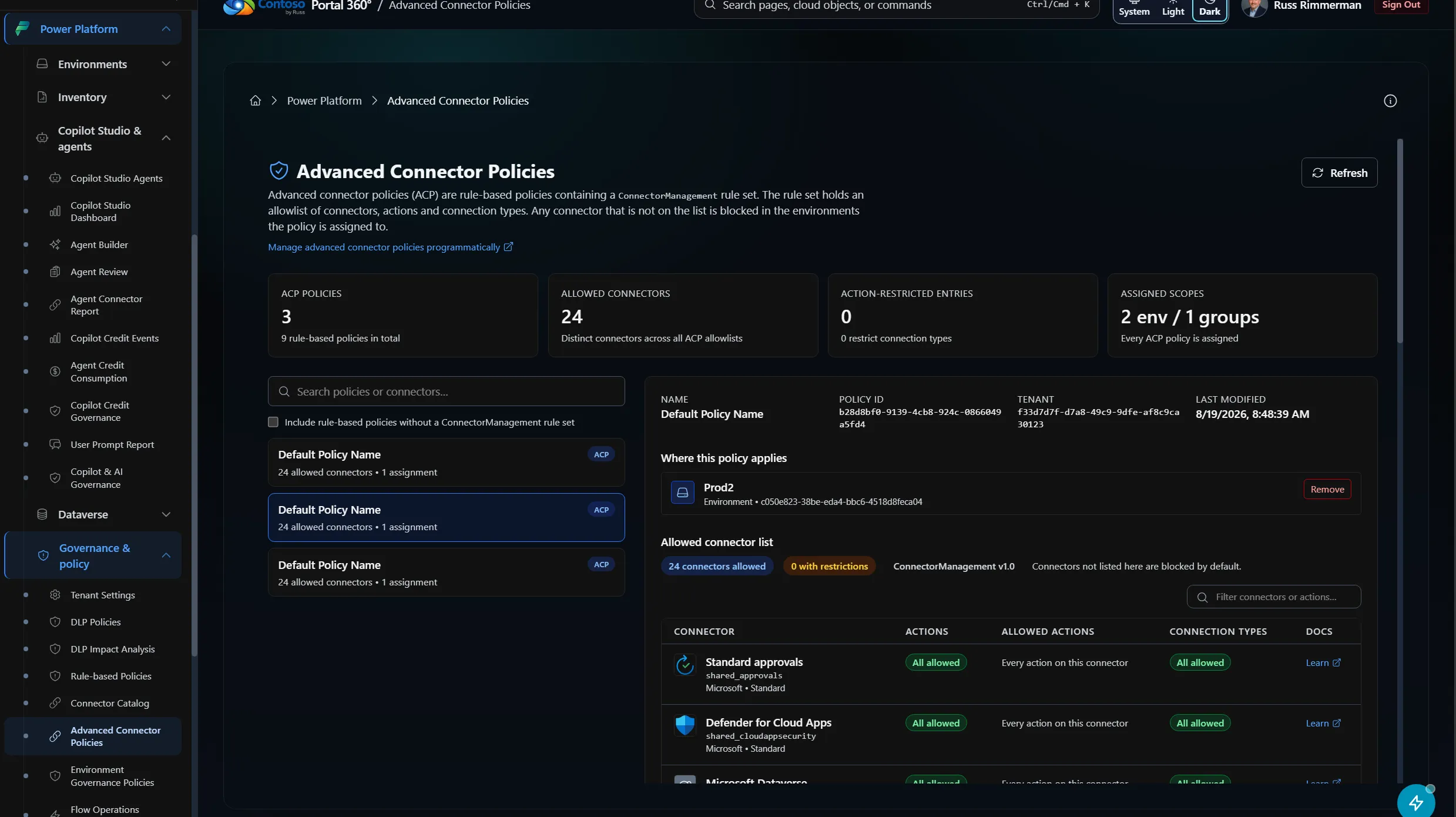Image resolution: width=1456 pixels, height=817 pixels.
Task: Focus 'Search policies or connectors' field
Action: [446, 391]
